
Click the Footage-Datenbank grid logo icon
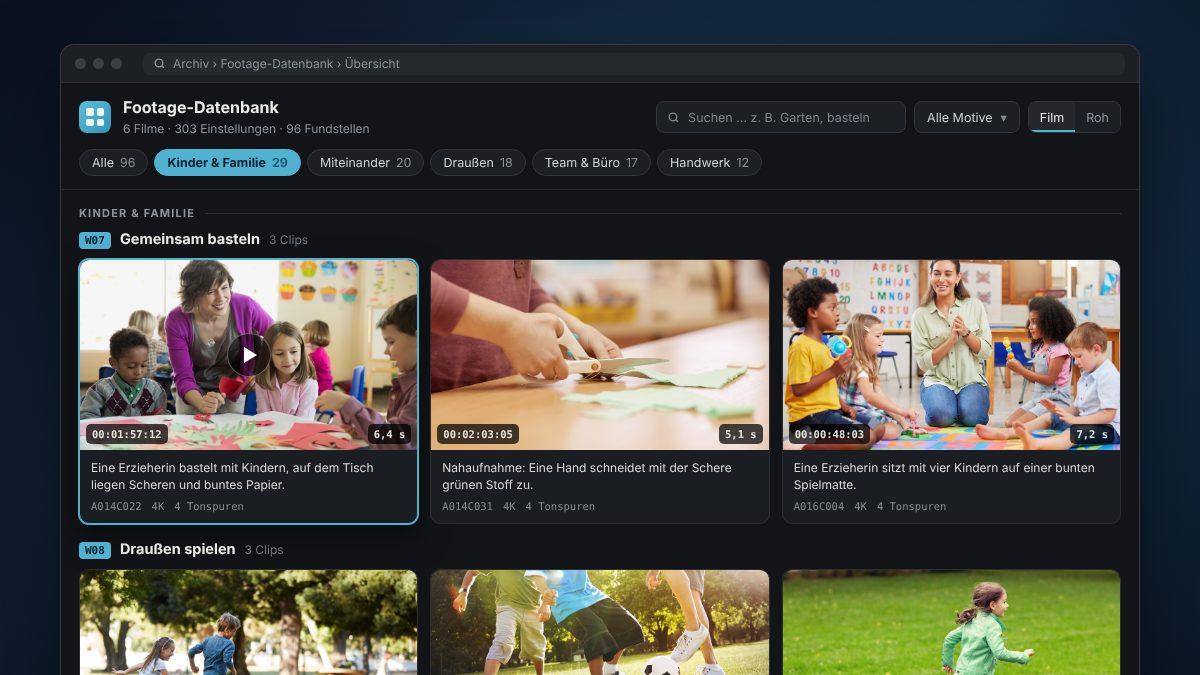pyautogui.click(x=95, y=117)
